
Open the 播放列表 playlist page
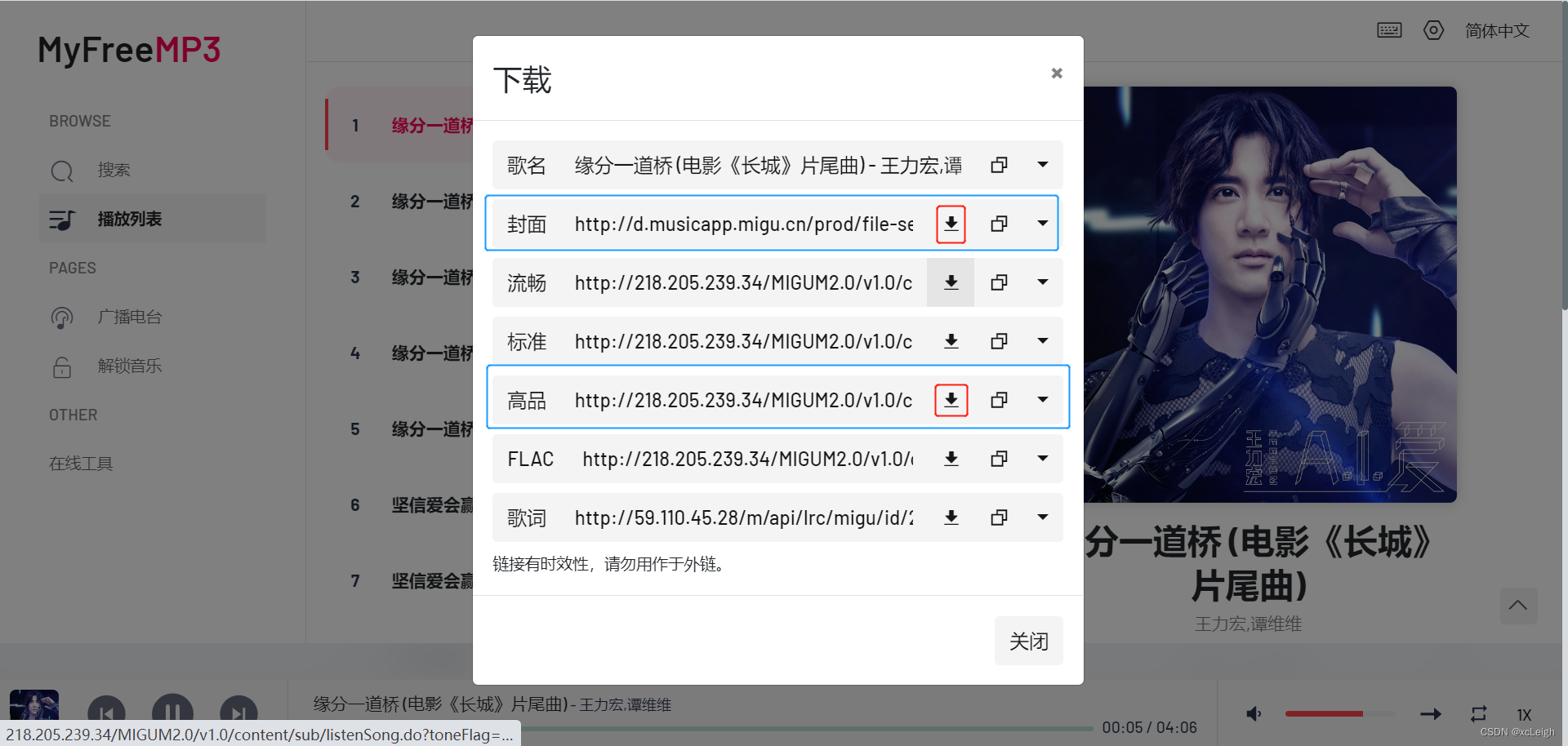[x=153, y=219]
